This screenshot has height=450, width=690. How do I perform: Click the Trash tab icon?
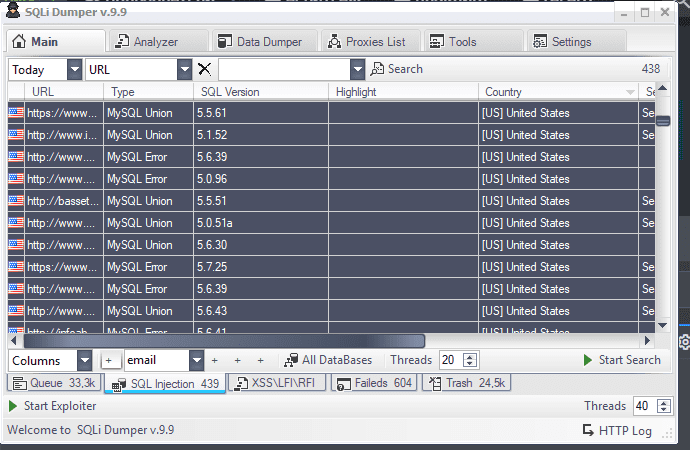(x=435, y=383)
